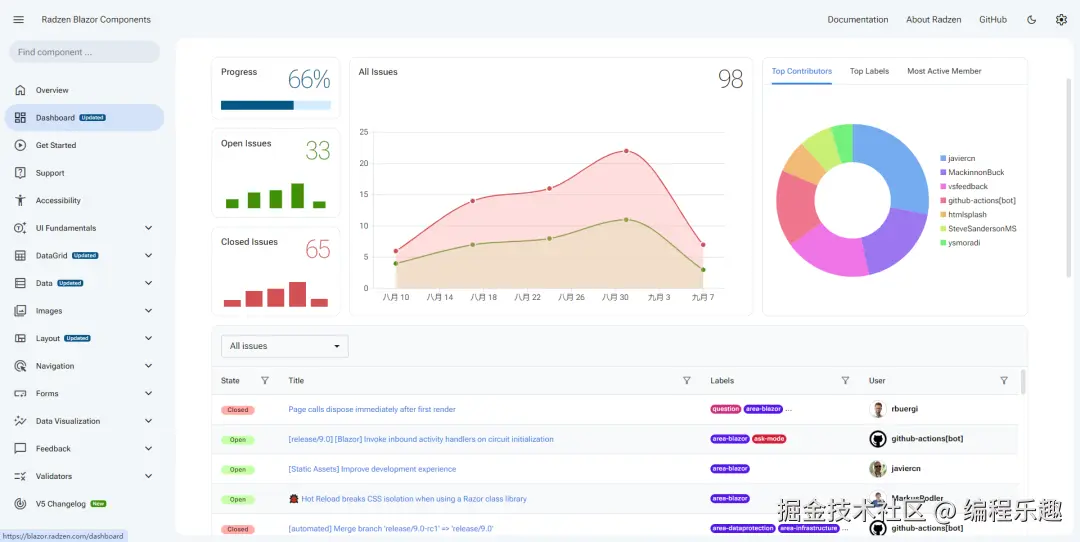The height and width of the screenshot is (542, 1080).
Task: Click the Get Started play icon
Action: [x=21, y=145]
